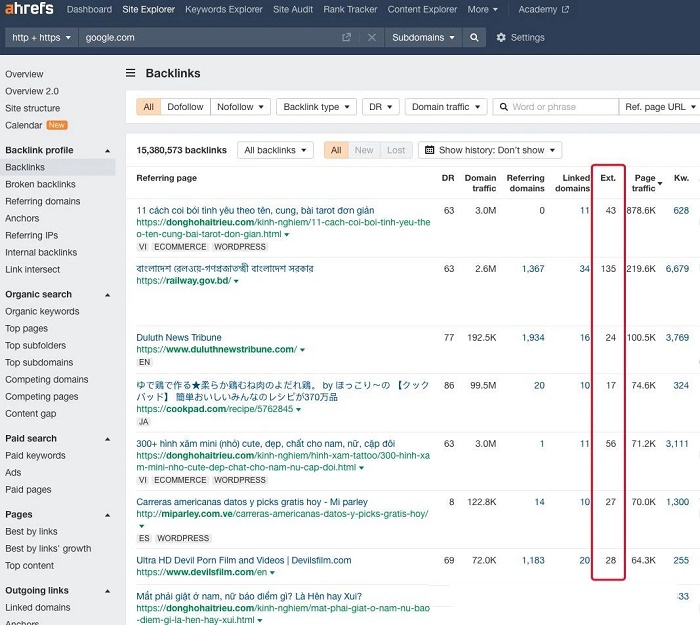Viewport: 700px width, 625px height.
Task: Collapse the Organic search section
Action: tap(107, 295)
